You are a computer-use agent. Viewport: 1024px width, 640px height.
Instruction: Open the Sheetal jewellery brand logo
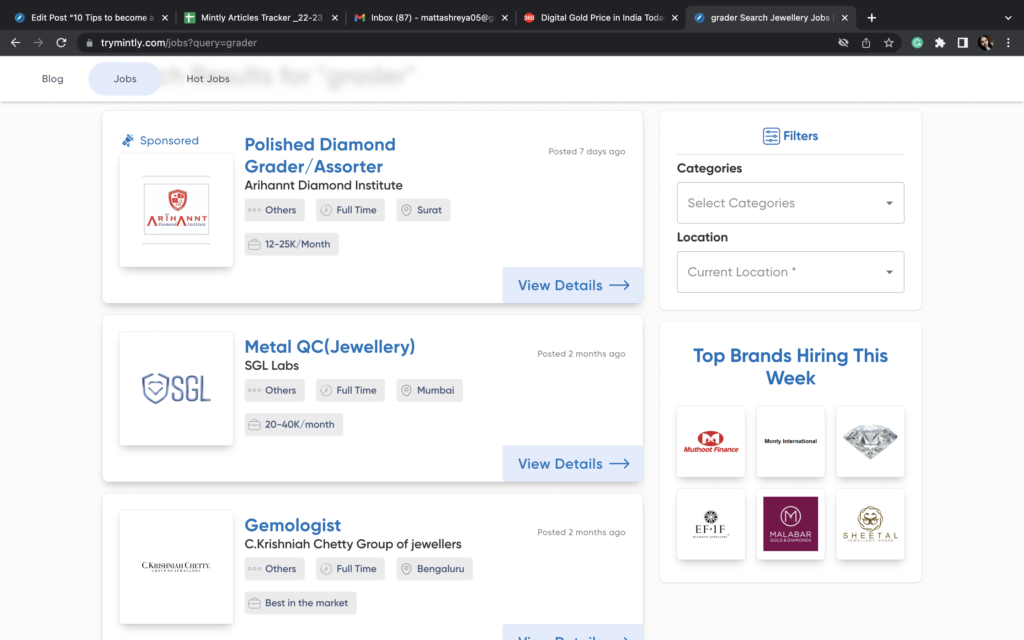coord(869,523)
